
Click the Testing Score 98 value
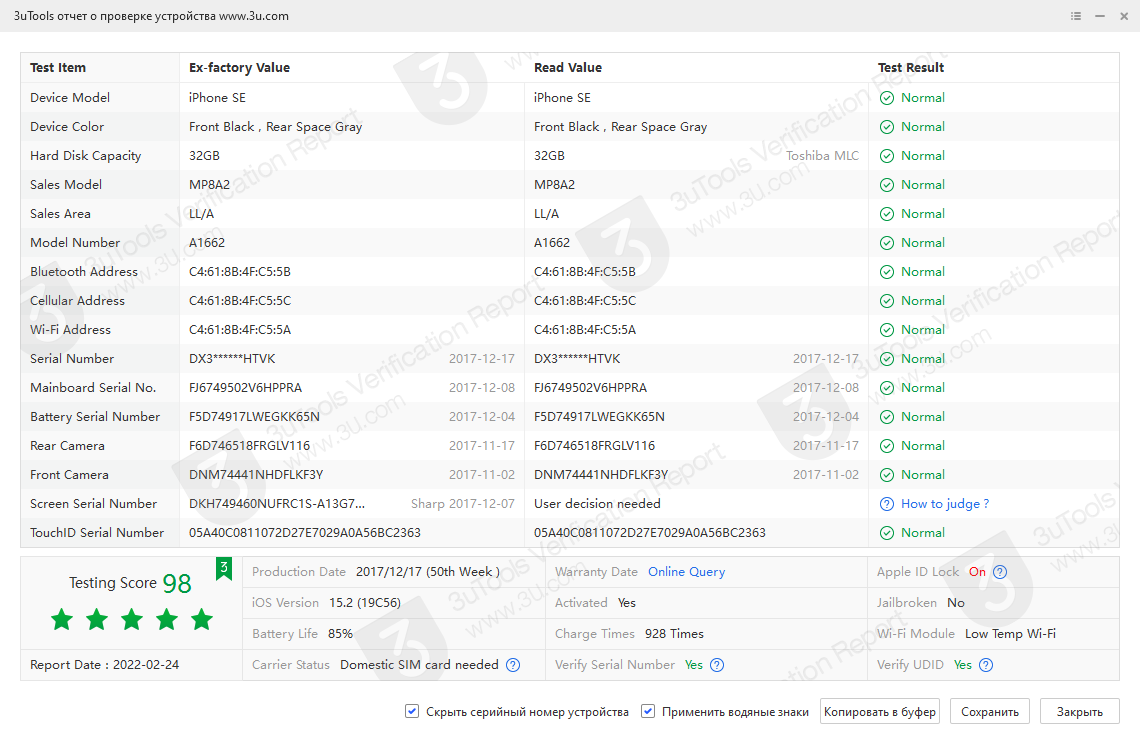[x=177, y=583]
